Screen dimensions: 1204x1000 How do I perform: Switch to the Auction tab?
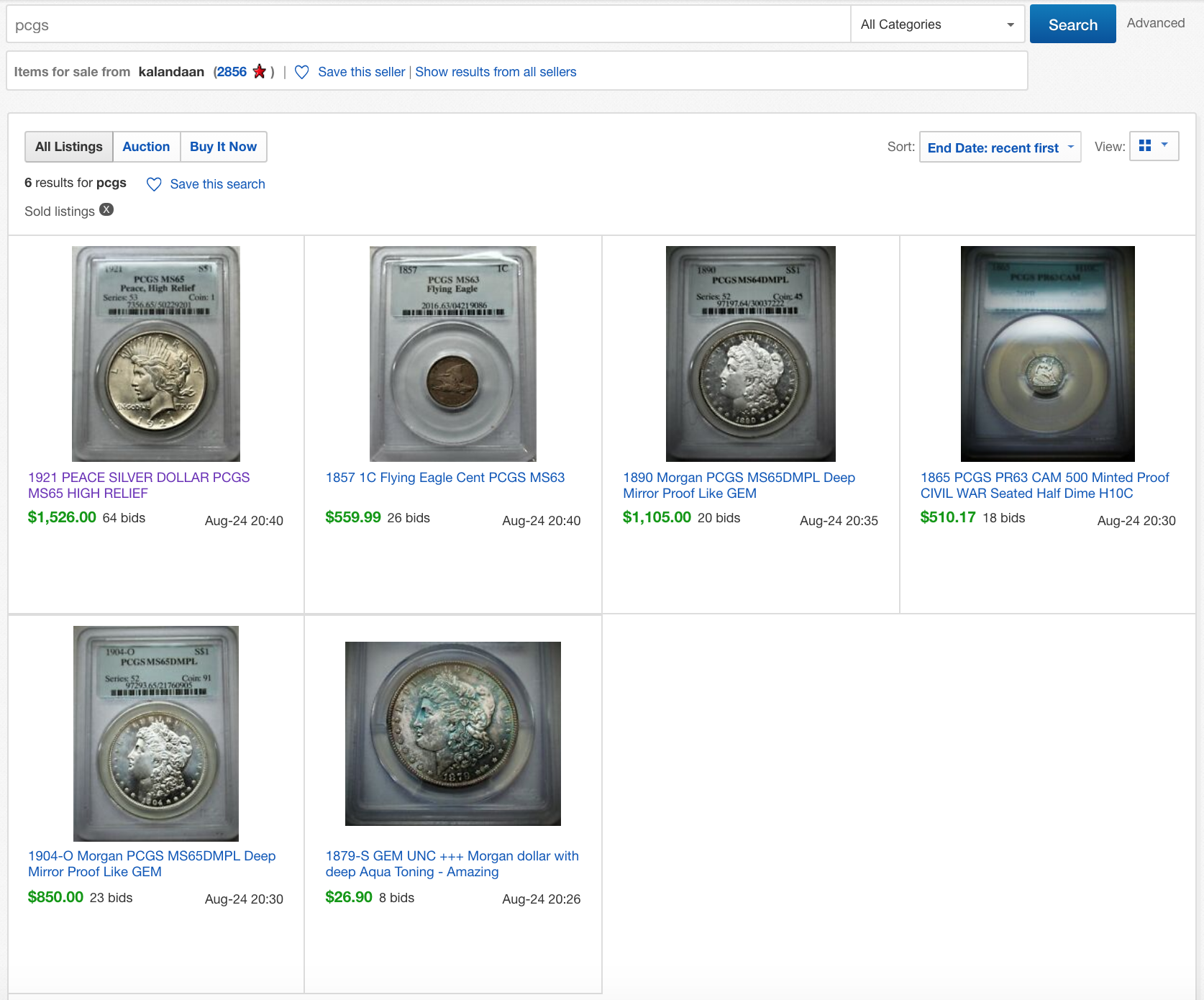146,147
